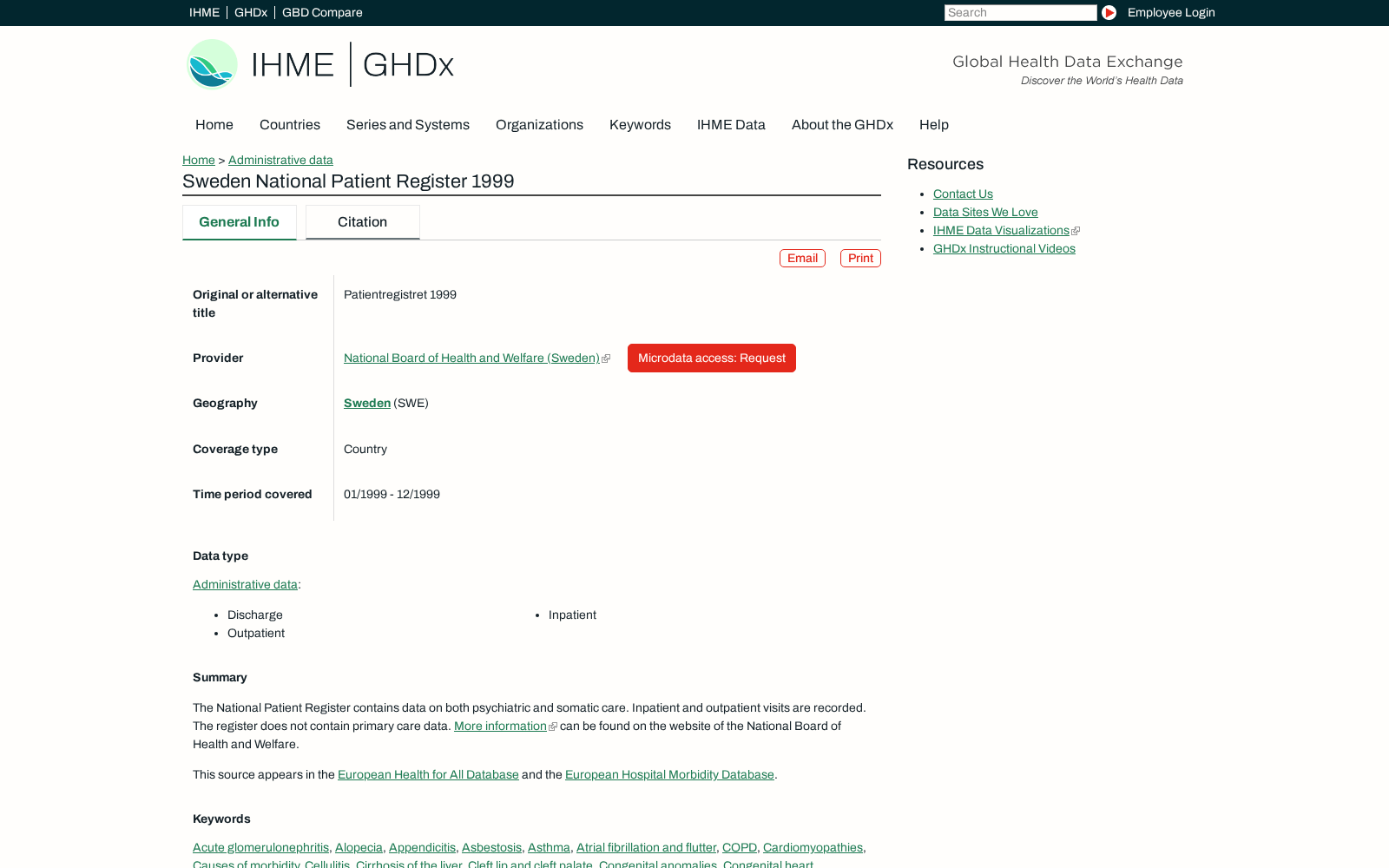Focus the Search input field
Image resolution: width=1389 pixels, height=868 pixels.
pyautogui.click(x=1021, y=12)
